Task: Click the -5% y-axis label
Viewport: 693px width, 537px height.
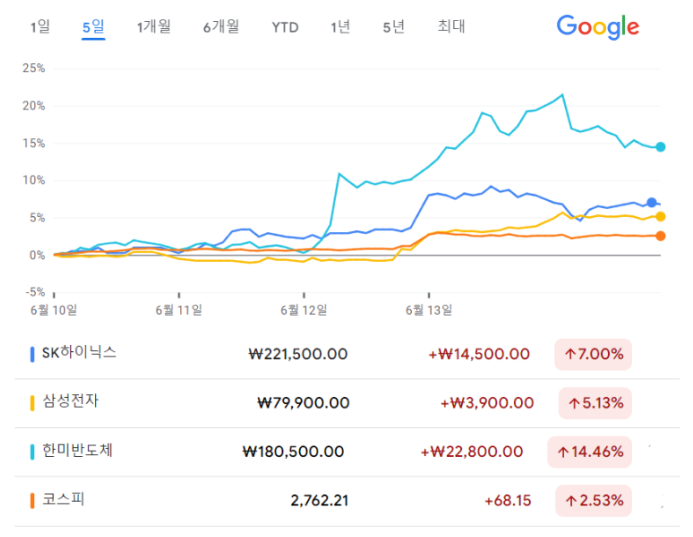Action: pyautogui.click(x=35, y=292)
